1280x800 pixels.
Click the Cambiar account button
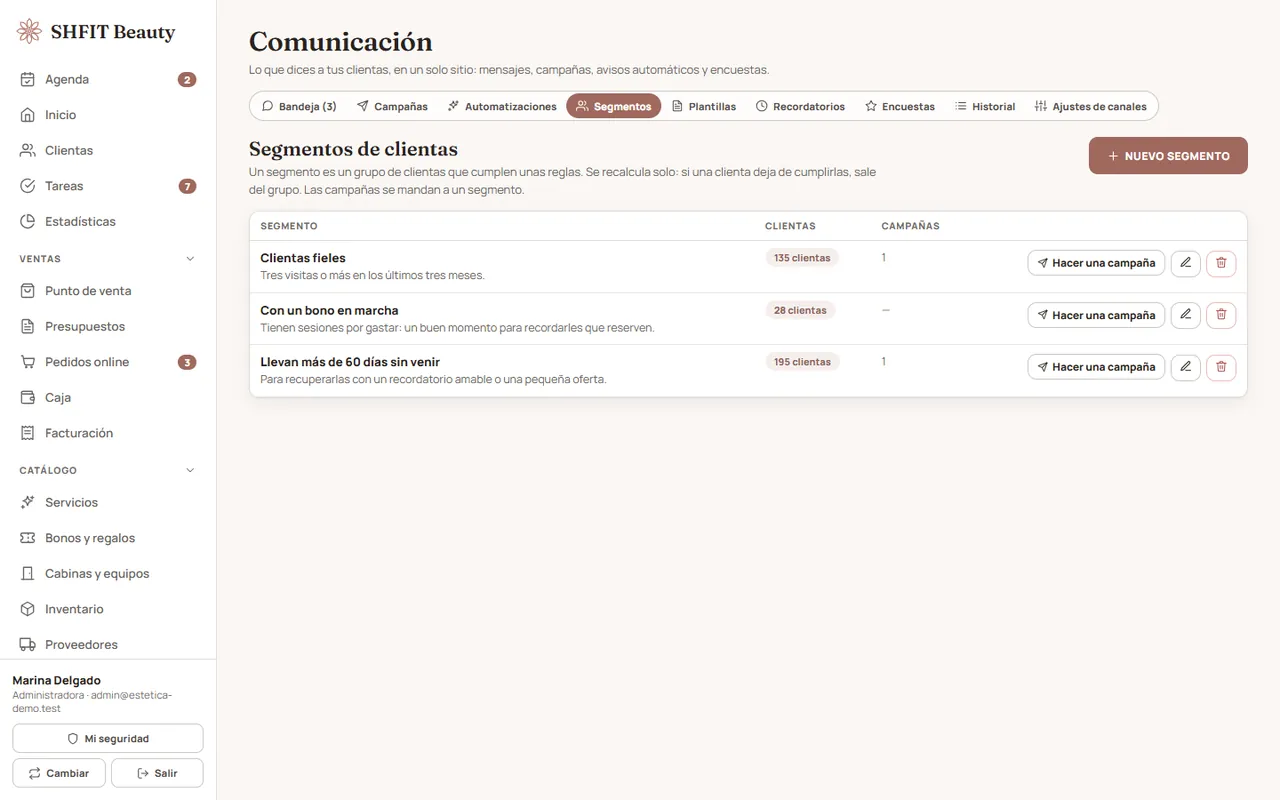[59, 773]
